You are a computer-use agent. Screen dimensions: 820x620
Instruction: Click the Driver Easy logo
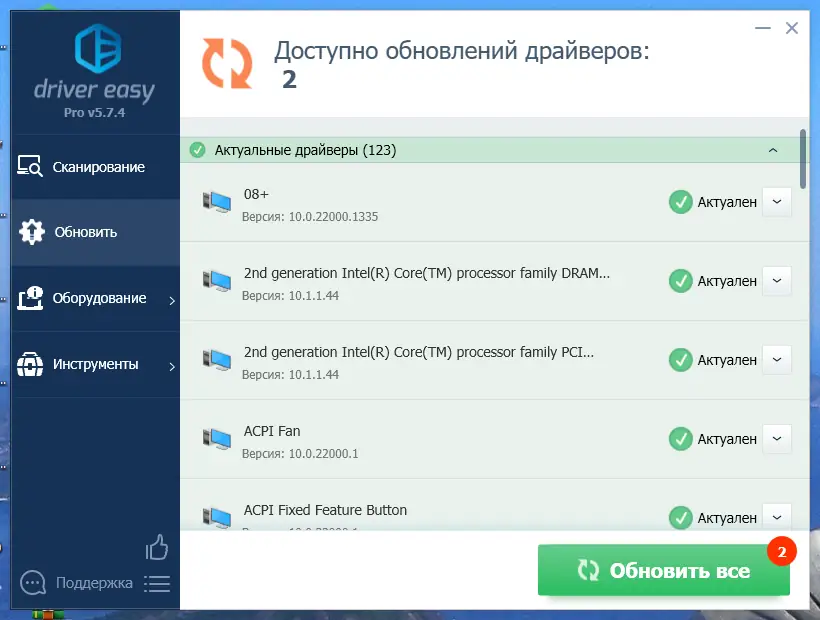coord(98,49)
